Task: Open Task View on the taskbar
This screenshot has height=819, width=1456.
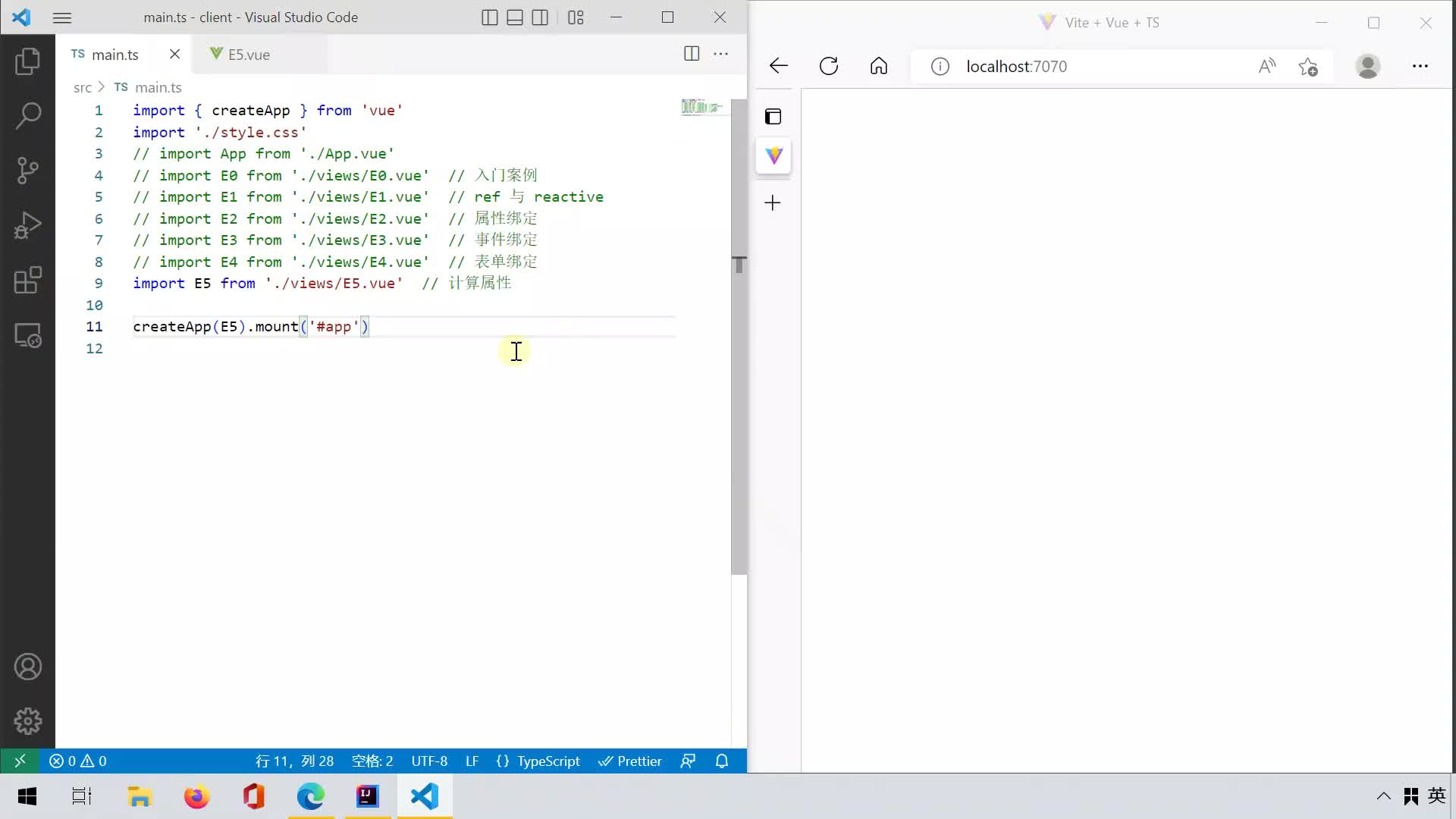Action: (82, 796)
